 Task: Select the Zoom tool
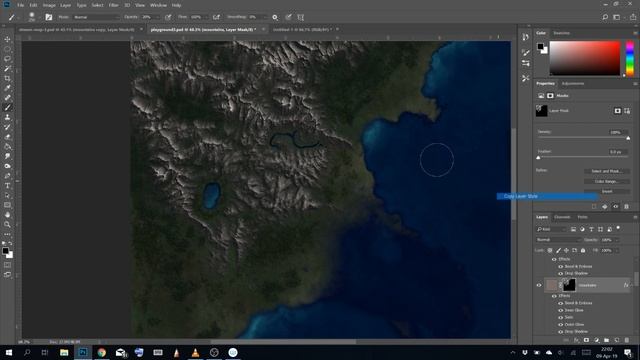(x=7, y=224)
